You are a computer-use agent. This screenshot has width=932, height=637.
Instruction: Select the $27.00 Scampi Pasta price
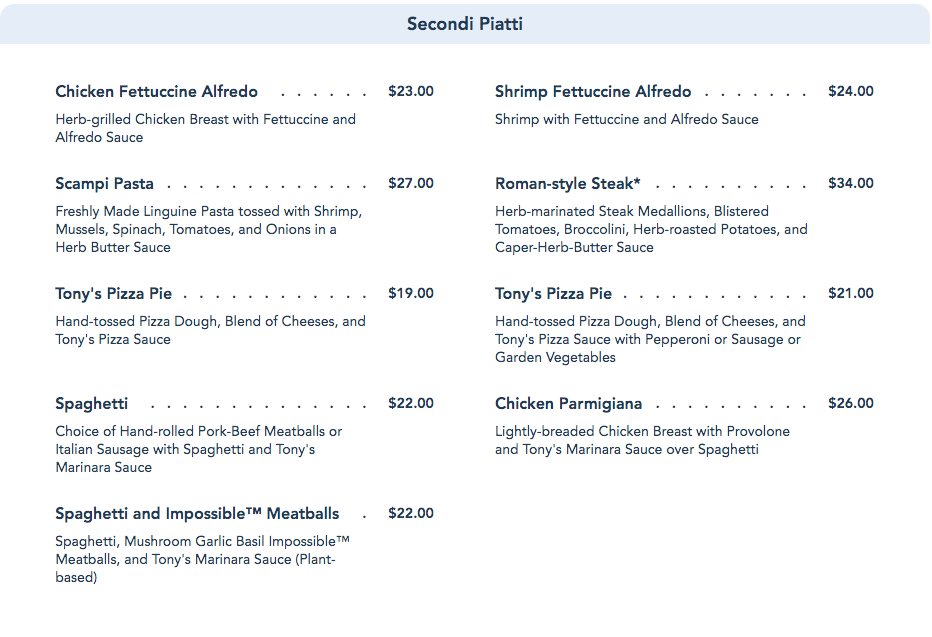point(410,184)
